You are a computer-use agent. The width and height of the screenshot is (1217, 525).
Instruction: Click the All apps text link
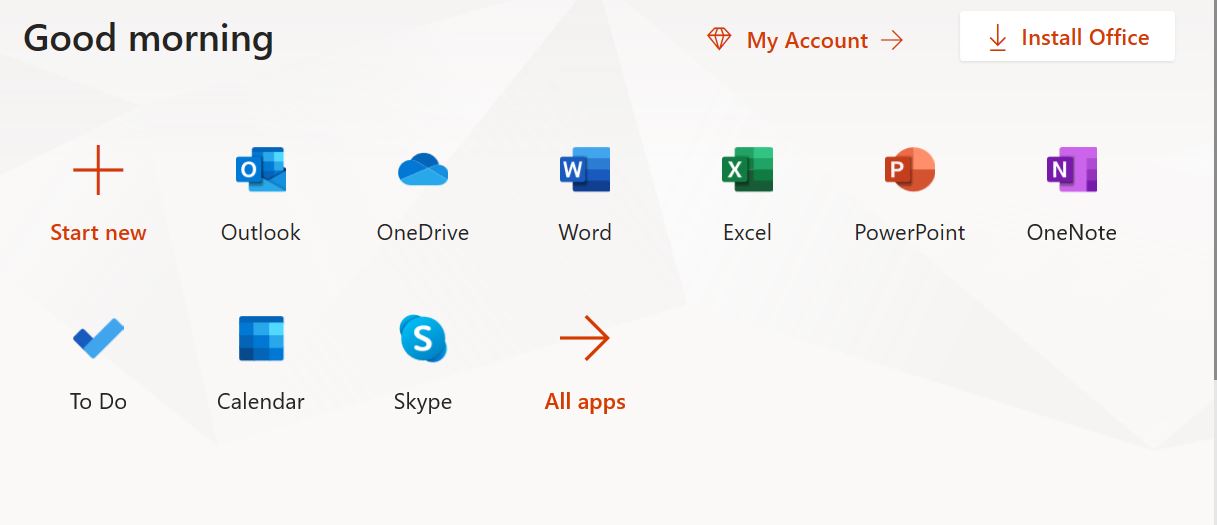[585, 402]
